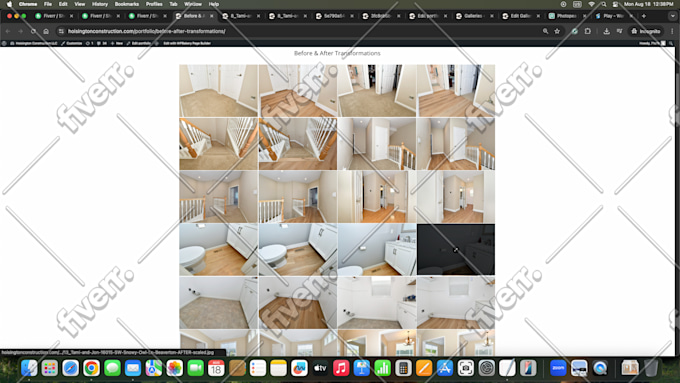Open the white bathroom vanity photo
Screen dimensions: 680x383
tap(376, 249)
